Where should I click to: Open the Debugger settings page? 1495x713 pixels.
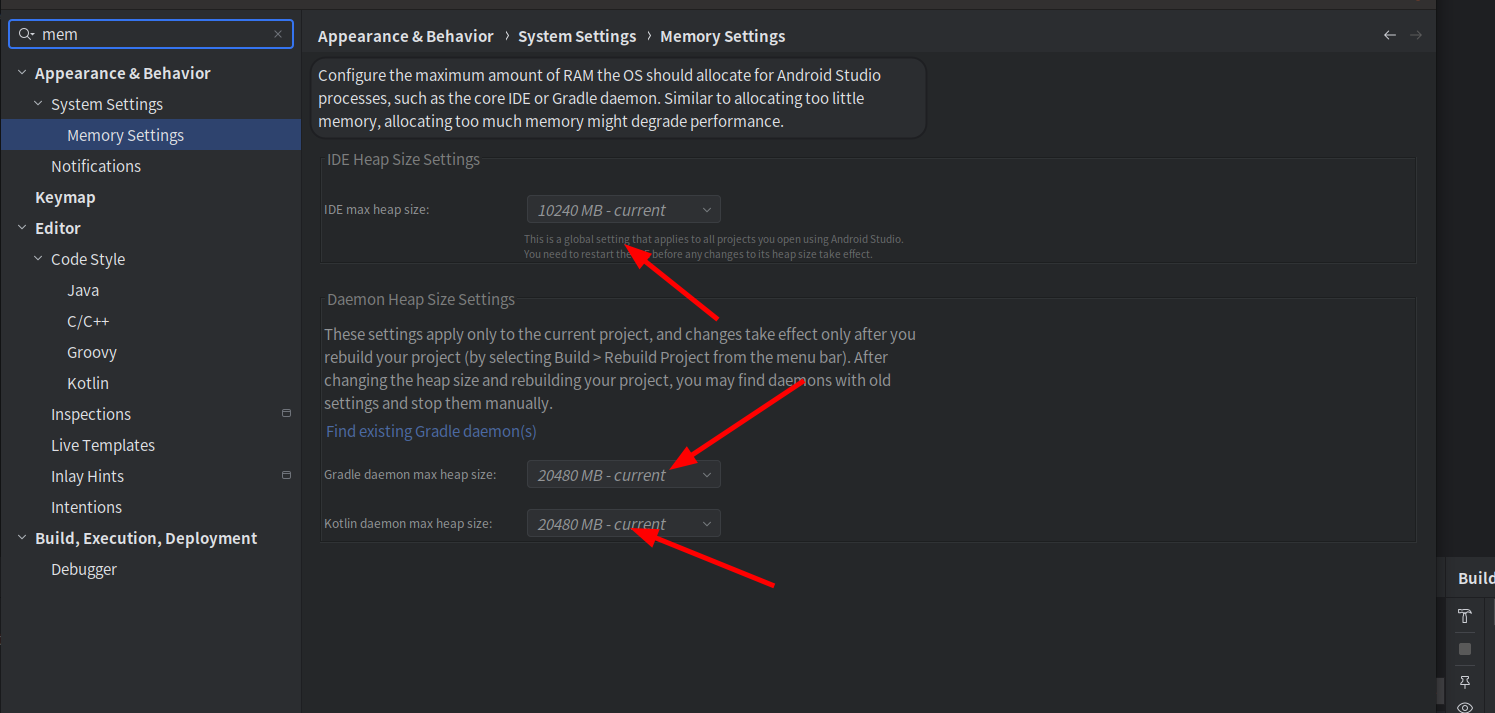pos(84,569)
